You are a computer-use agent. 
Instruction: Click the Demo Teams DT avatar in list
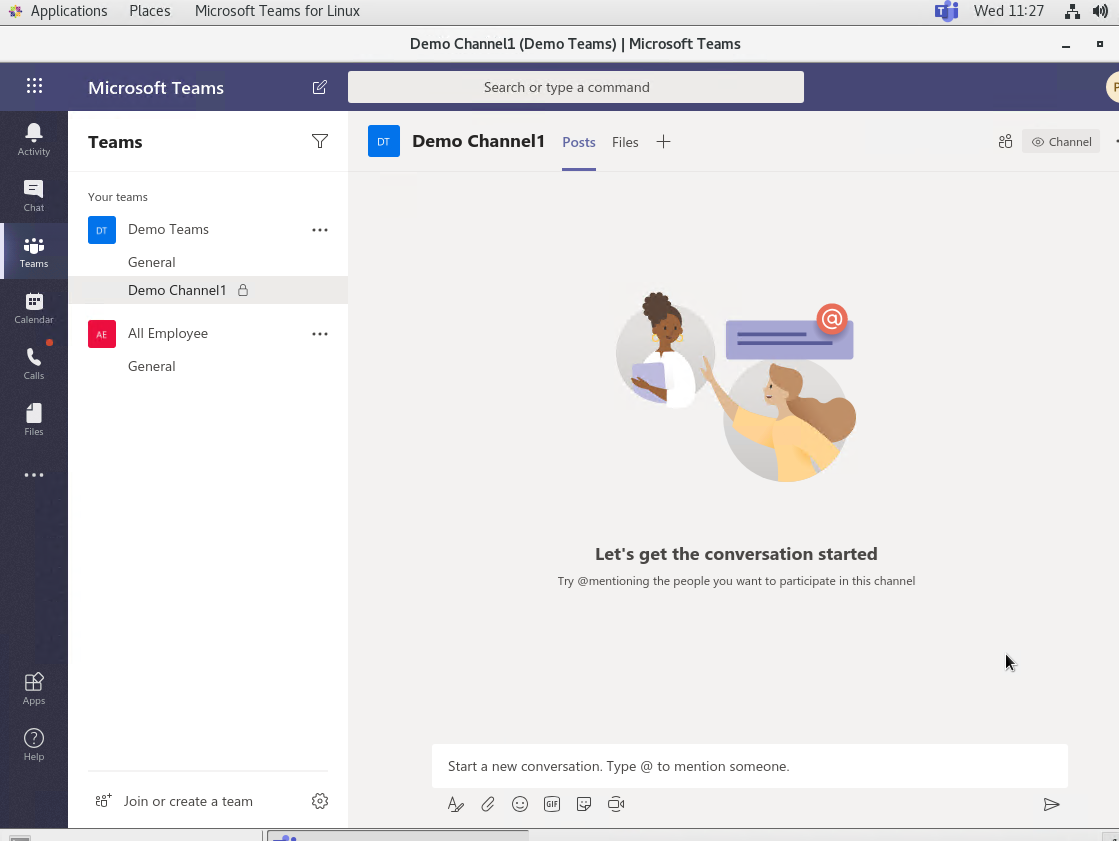click(101, 230)
